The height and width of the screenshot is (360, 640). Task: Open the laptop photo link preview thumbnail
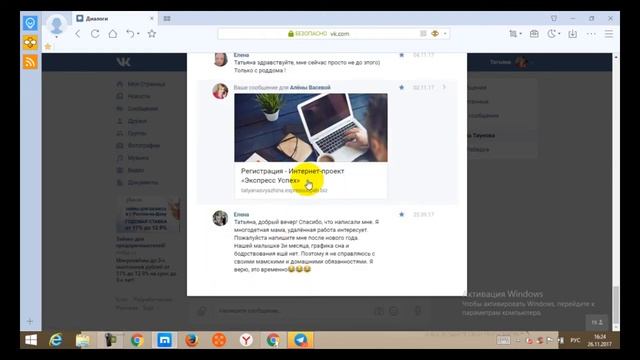point(311,128)
